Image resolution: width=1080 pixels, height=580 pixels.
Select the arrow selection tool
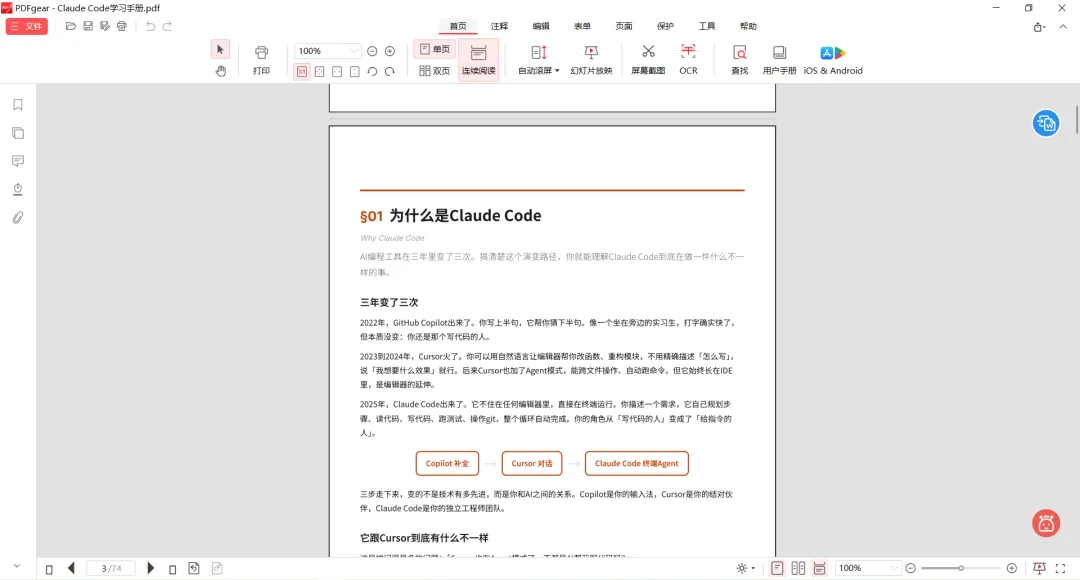click(x=220, y=50)
